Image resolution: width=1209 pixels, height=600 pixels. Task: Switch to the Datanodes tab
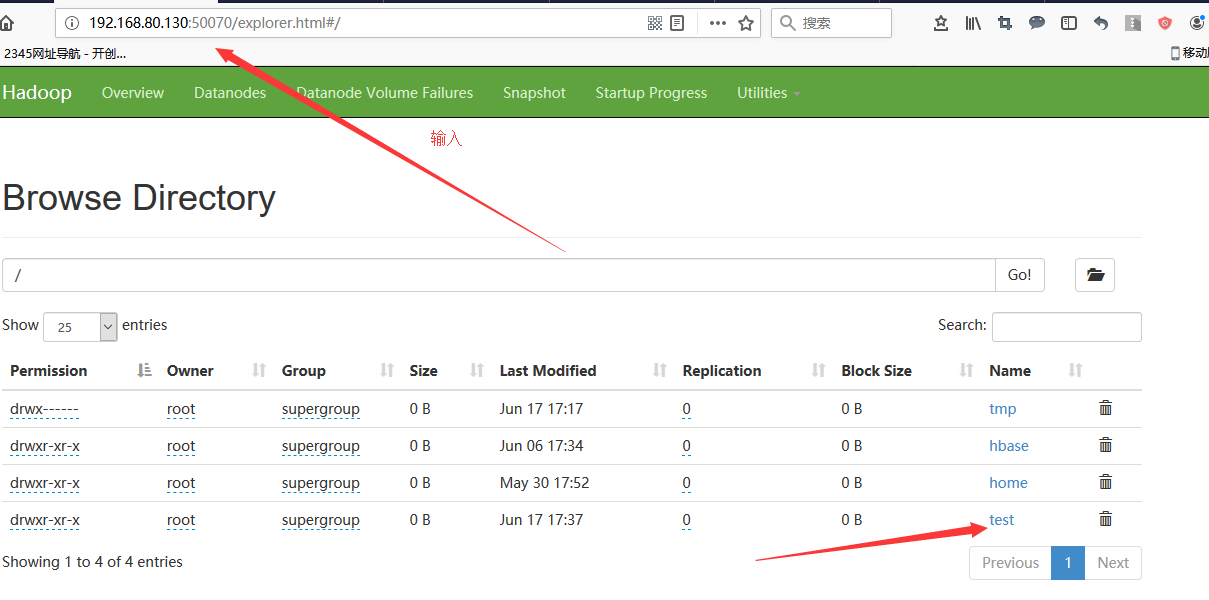(230, 93)
